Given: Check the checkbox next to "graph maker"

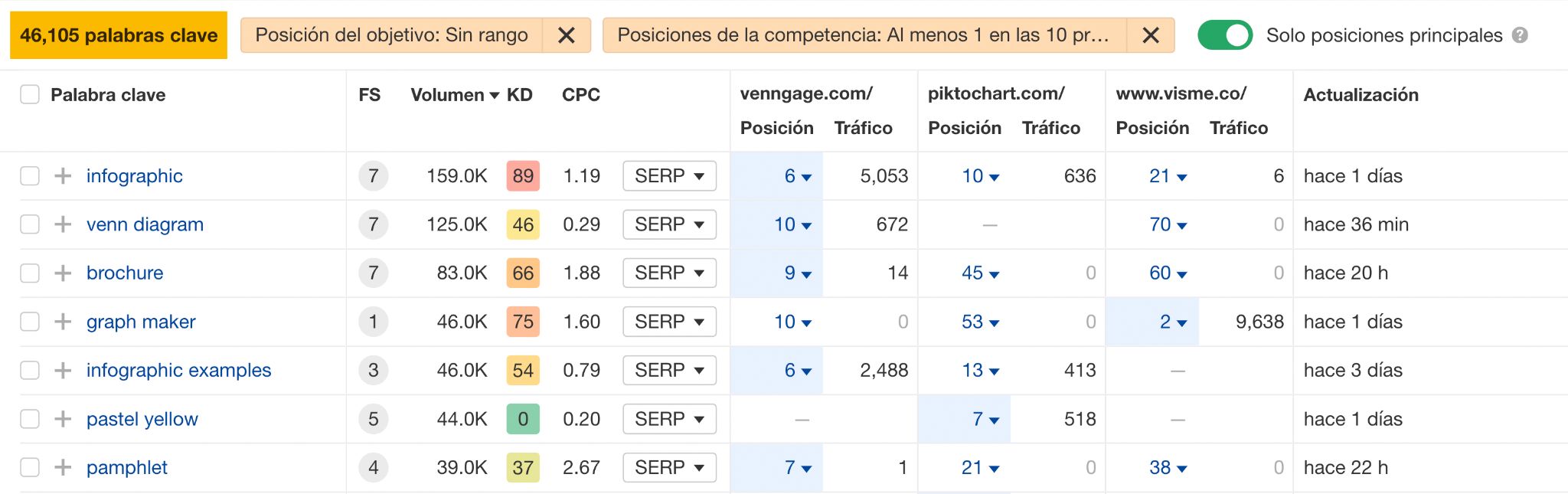Looking at the screenshot, I should coord(30,322).
